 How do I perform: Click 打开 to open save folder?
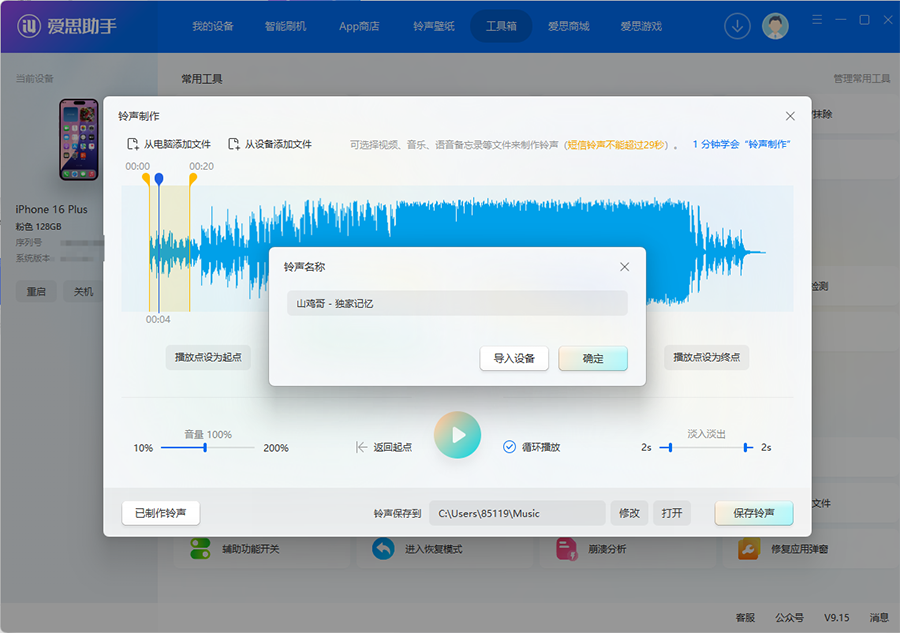click(x=672, y=513)
